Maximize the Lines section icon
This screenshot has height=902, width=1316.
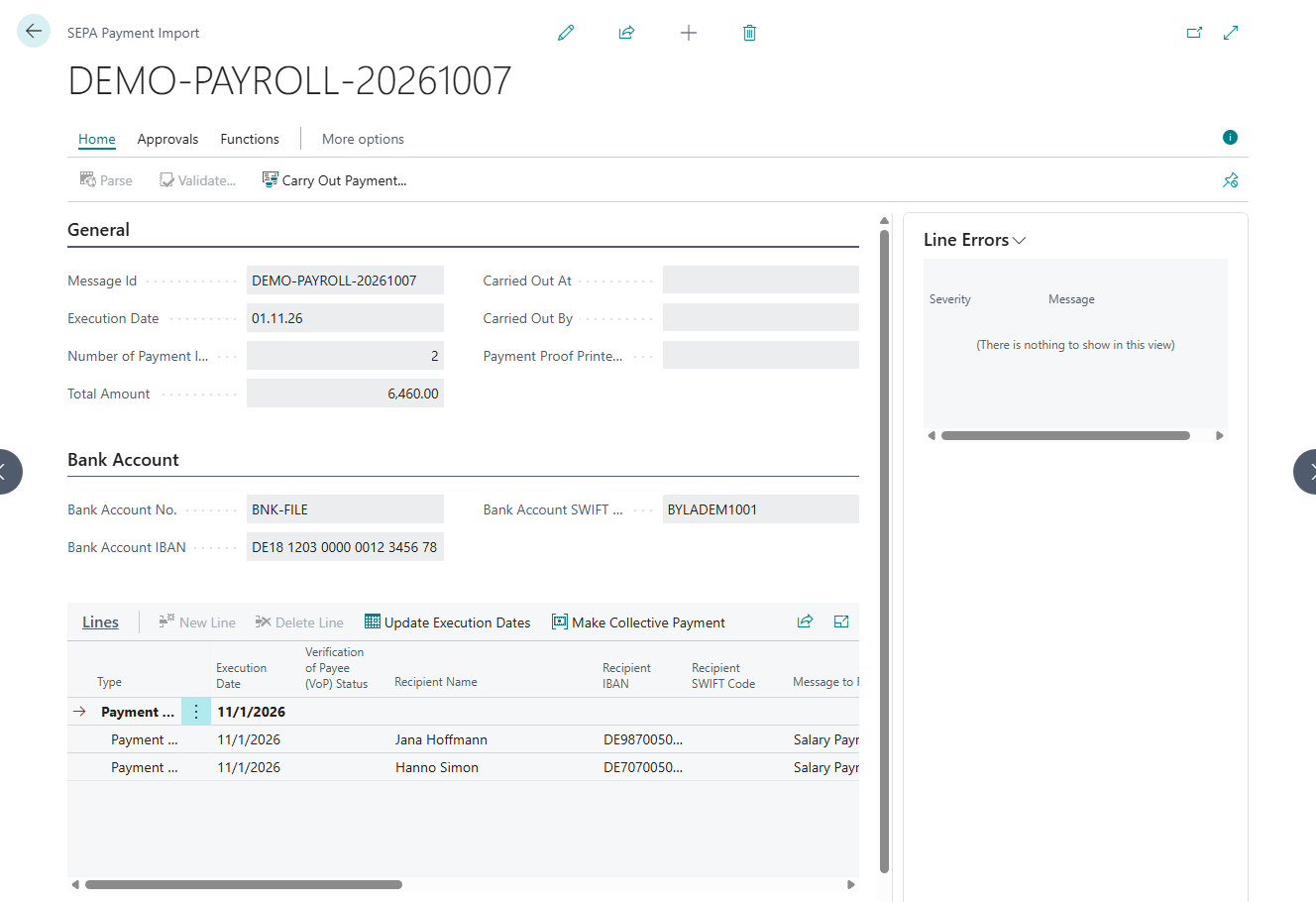[x=841, y=621]
